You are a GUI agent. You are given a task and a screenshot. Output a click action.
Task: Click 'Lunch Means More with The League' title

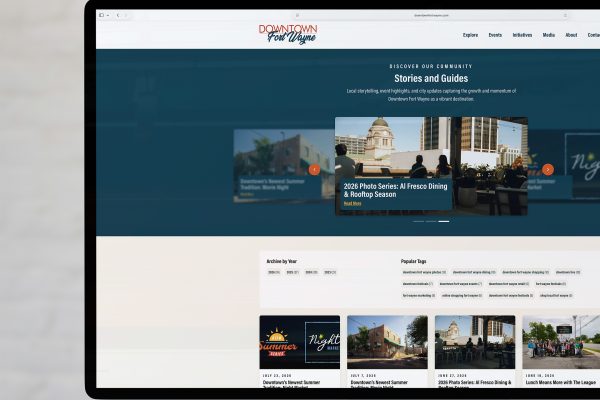click(561, 382)
